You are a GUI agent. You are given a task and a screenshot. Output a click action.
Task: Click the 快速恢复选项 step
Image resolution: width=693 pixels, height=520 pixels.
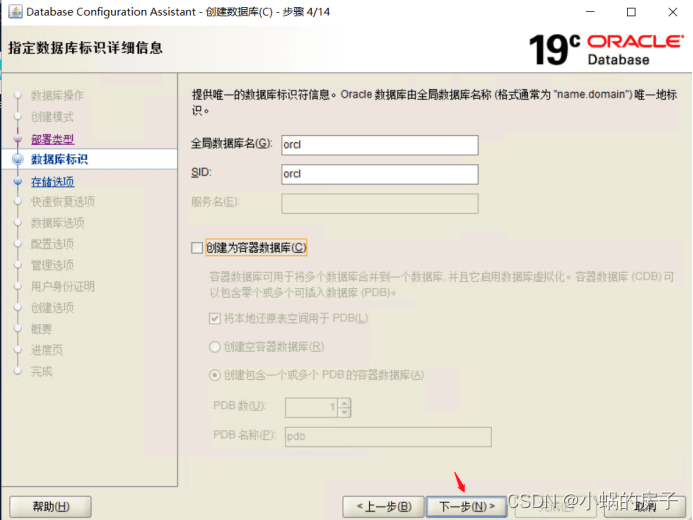tap(63, 201)
